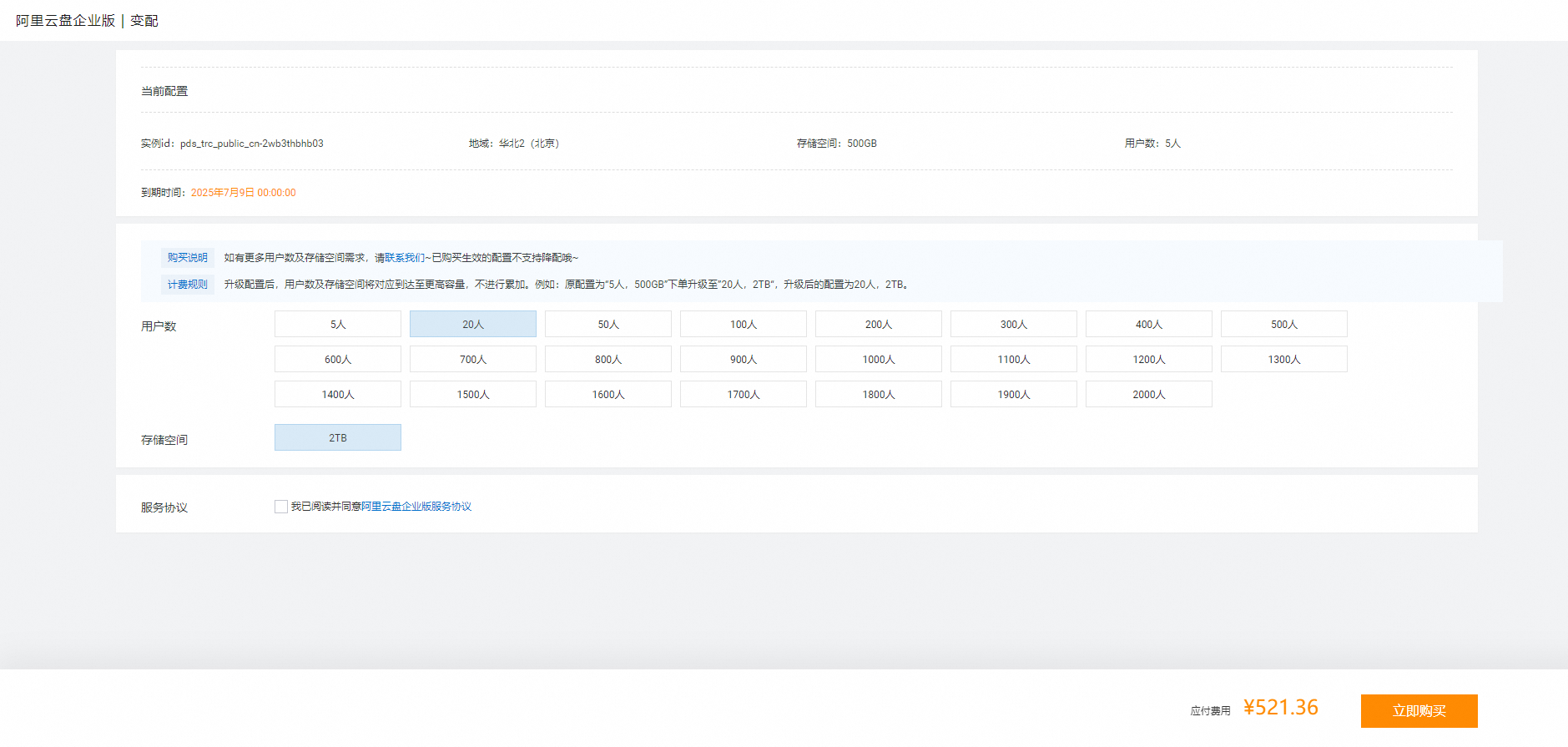The width and height of the screenshot is (1568, 747).
Task: Select 1300人 user count
Action: 1284,359
